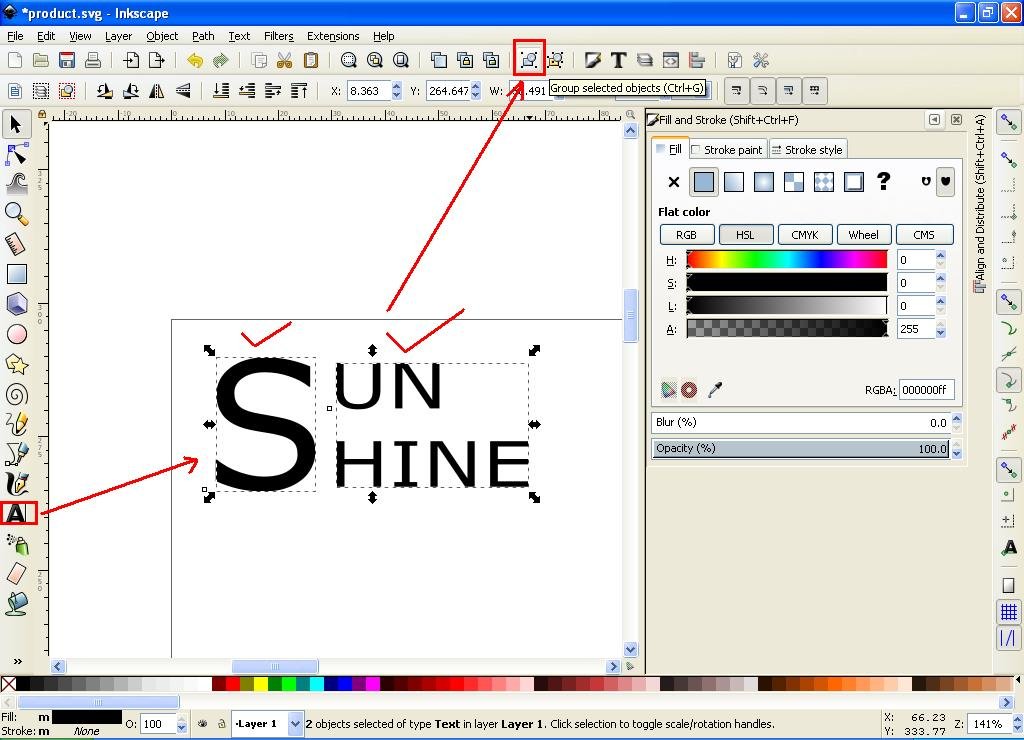Set fill type to linear gradient
This screenshot has width=1024, height=740.
point(733,182)
